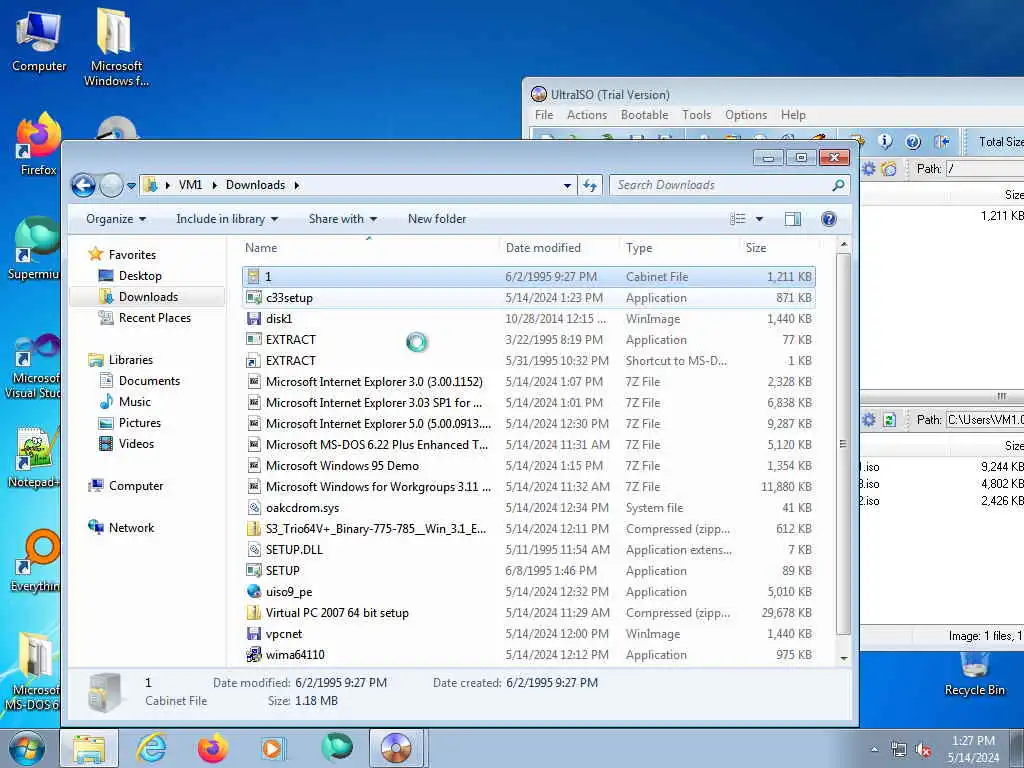Click UltraISO gear icon beside upper Path

point(869,169)
